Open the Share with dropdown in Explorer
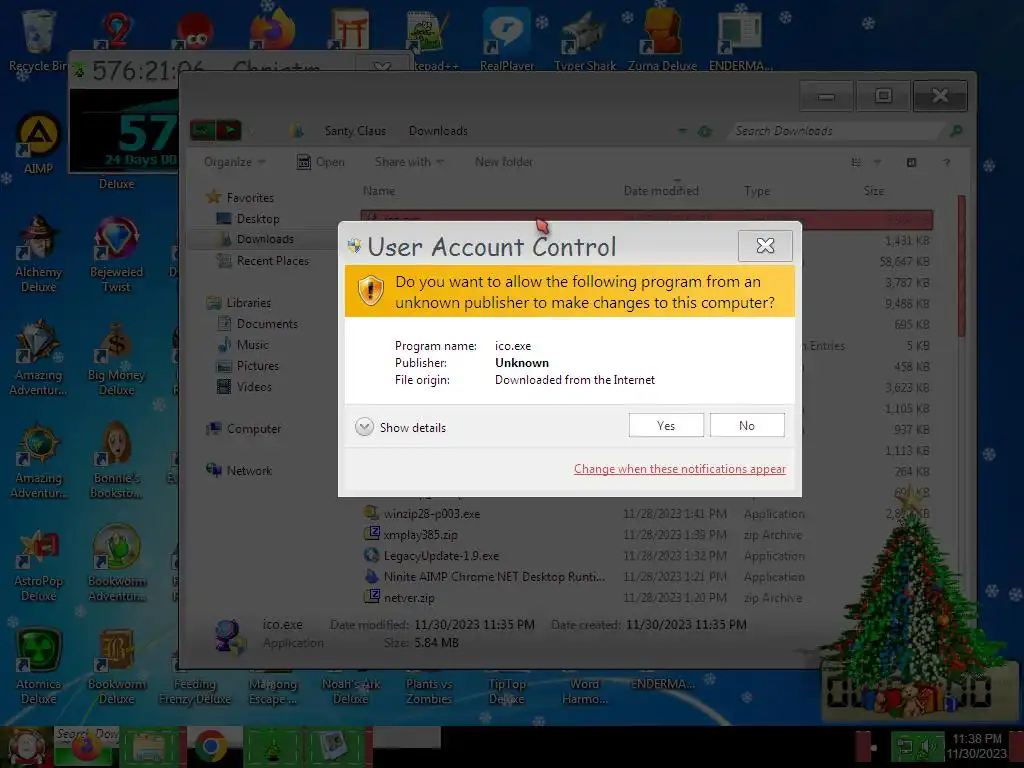Image resolution: width=1024 pixels, height=768 pixels. (x=409, y=161)
